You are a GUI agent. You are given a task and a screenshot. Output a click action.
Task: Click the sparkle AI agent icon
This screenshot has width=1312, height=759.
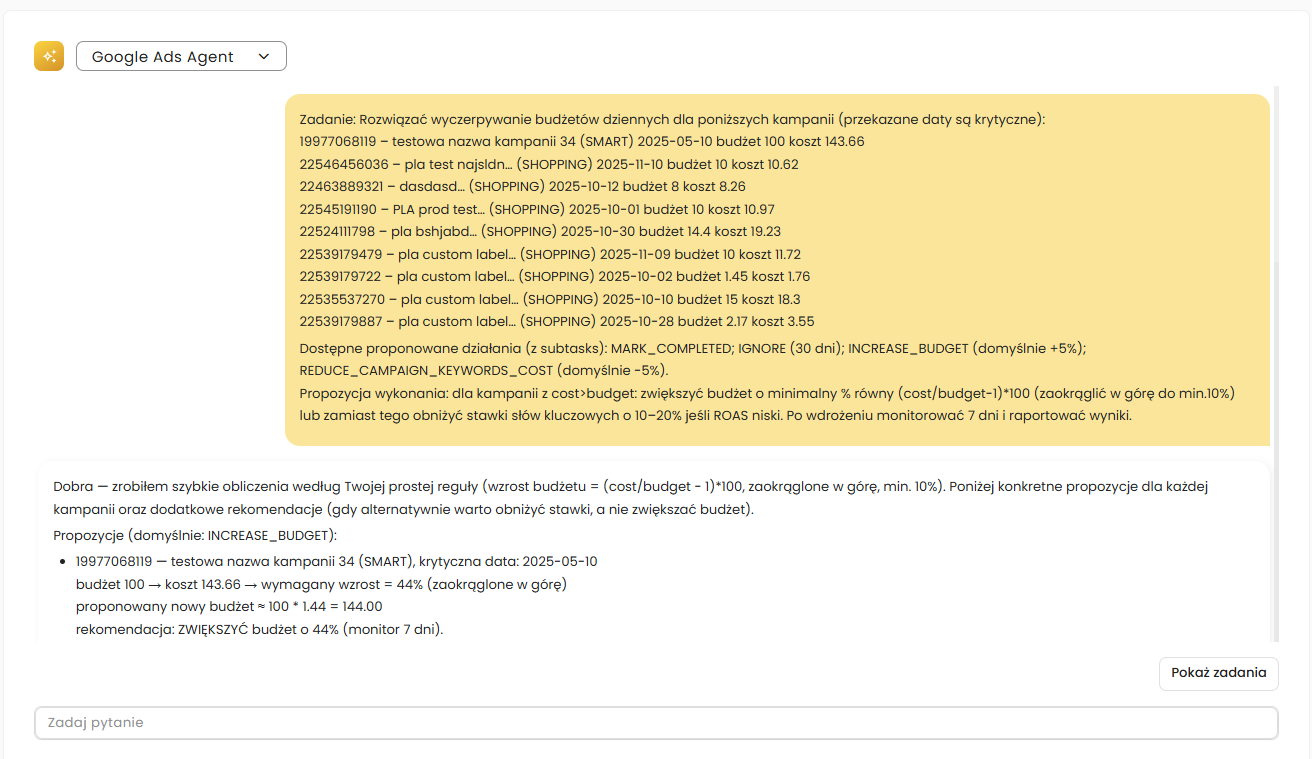pos(49,56)
